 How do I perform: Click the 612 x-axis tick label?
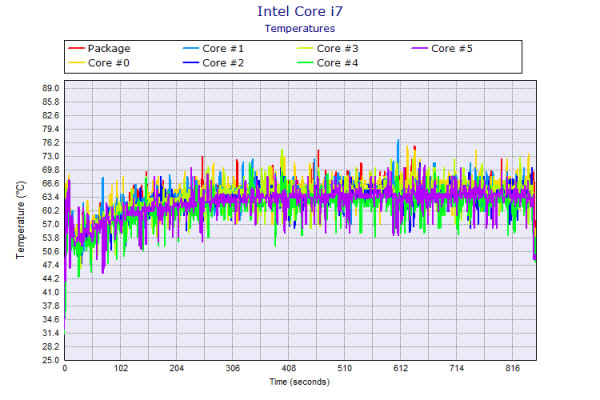click(x=401, y=368)
